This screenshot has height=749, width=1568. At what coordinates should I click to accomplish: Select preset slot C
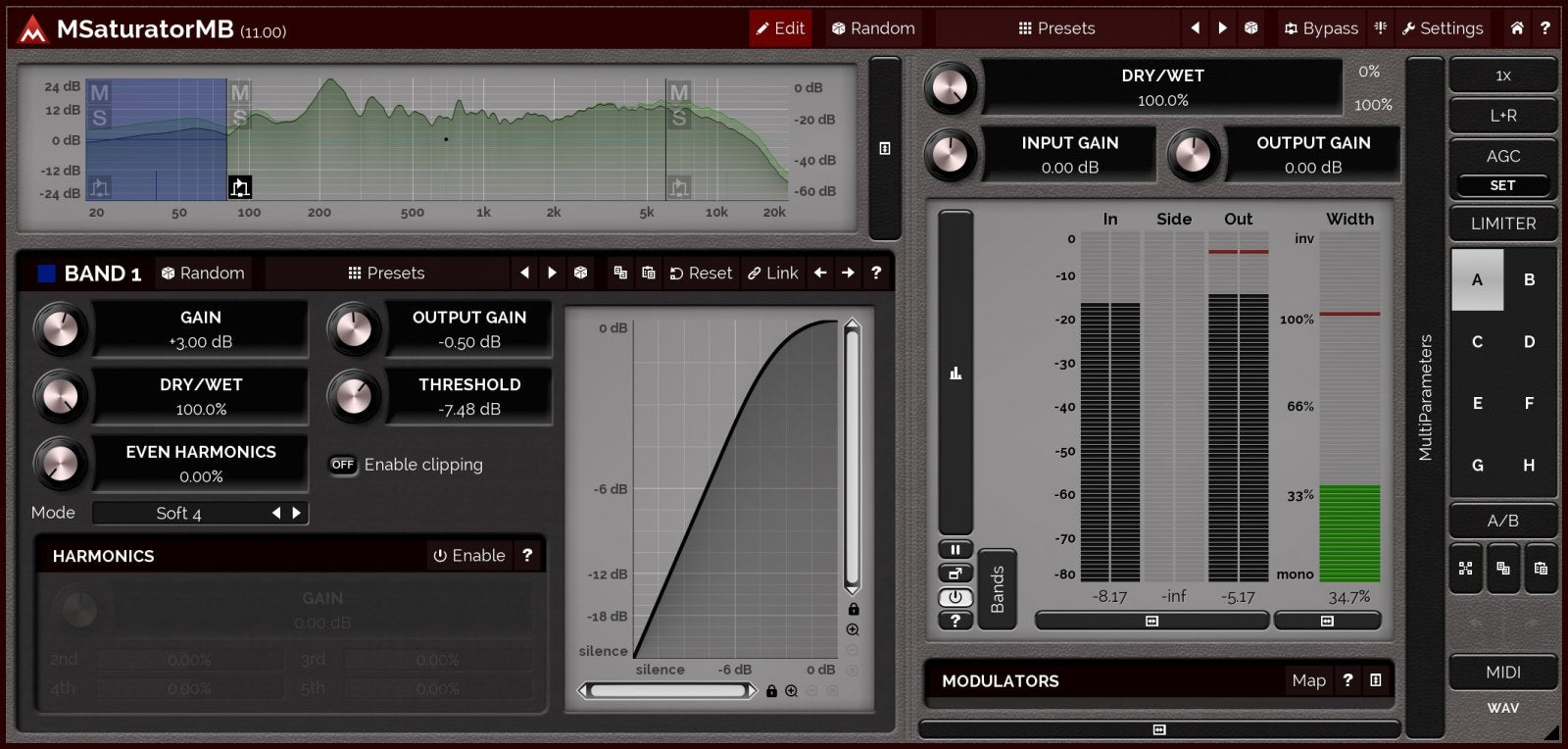click(x=1477, y=342)
